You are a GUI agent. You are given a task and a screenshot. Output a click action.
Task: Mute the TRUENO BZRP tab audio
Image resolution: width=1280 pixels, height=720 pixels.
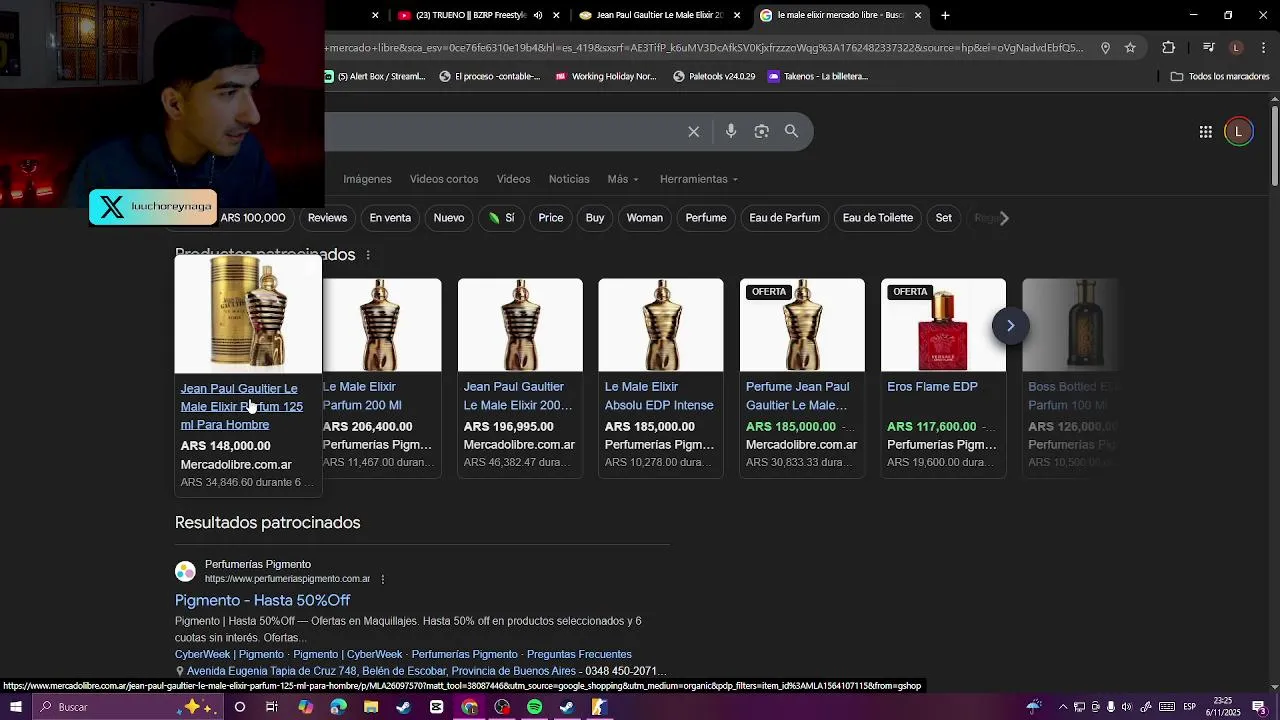coord(538,15)
